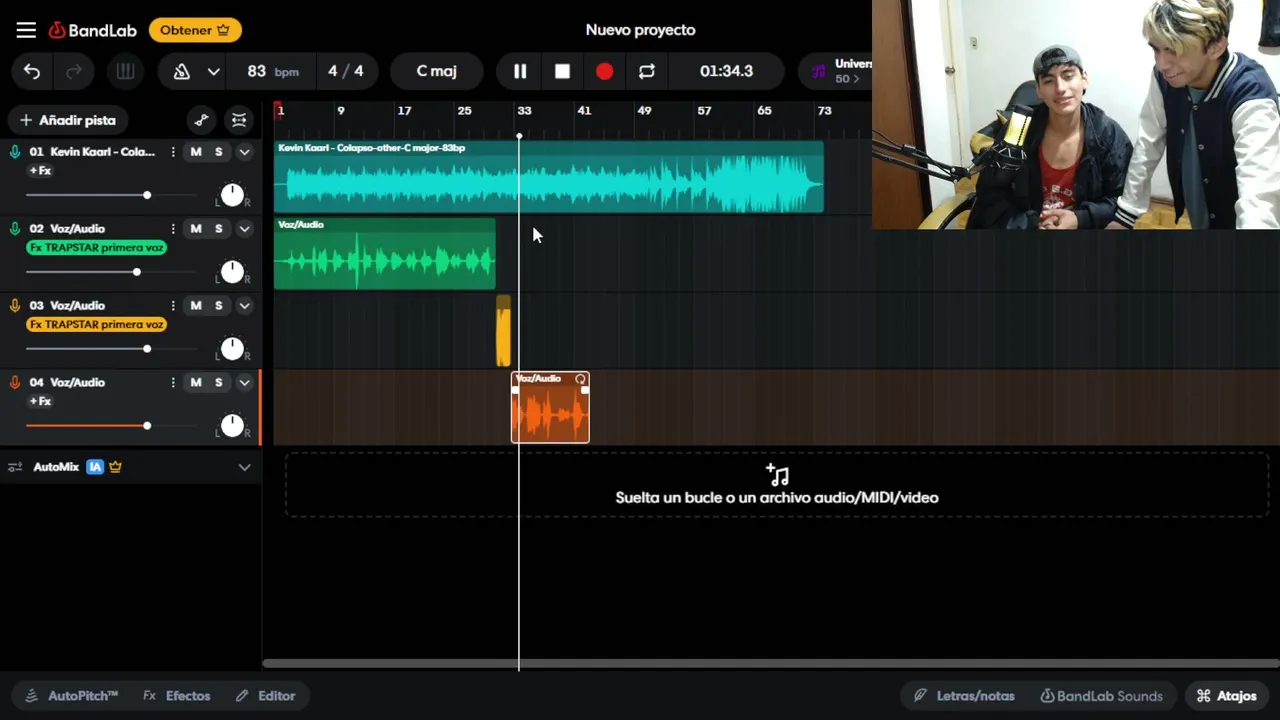Click track 01 microphone icon
Viewport: 1280px width, 720px height.
tap(15, 152)
